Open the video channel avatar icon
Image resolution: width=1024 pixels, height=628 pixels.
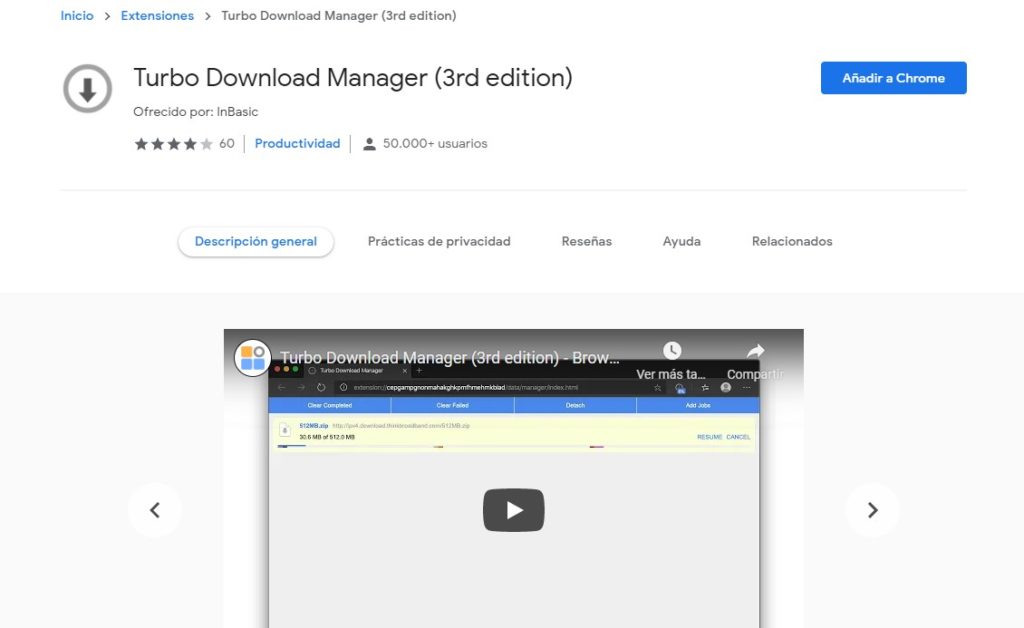point(253,358)
